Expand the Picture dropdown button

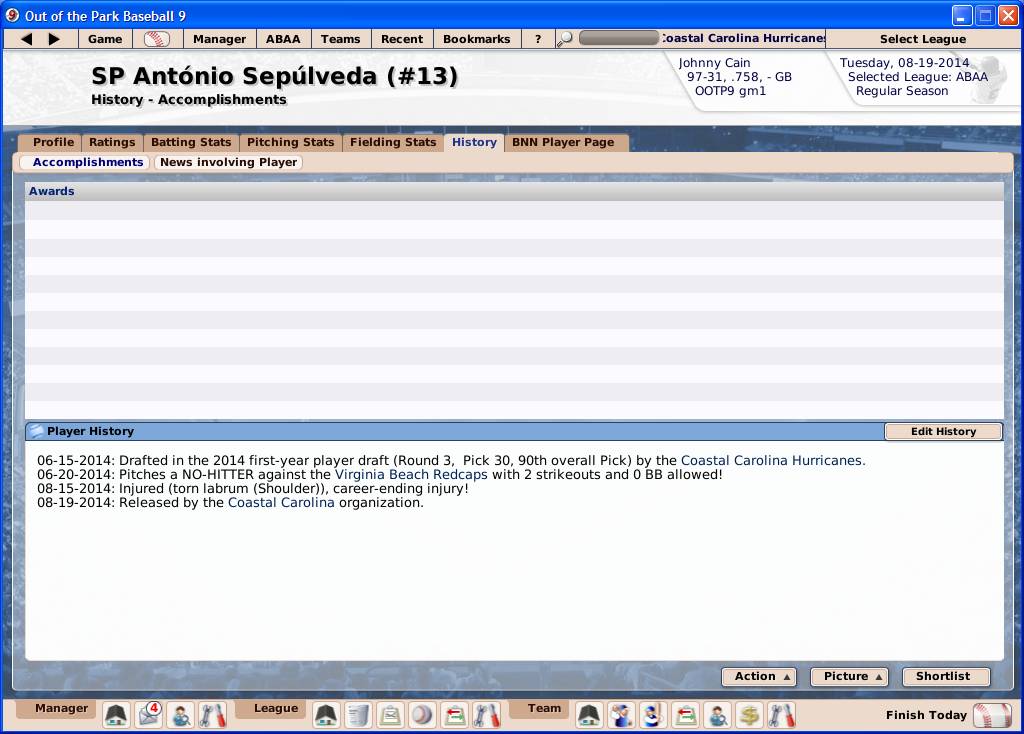click(850, 677)
